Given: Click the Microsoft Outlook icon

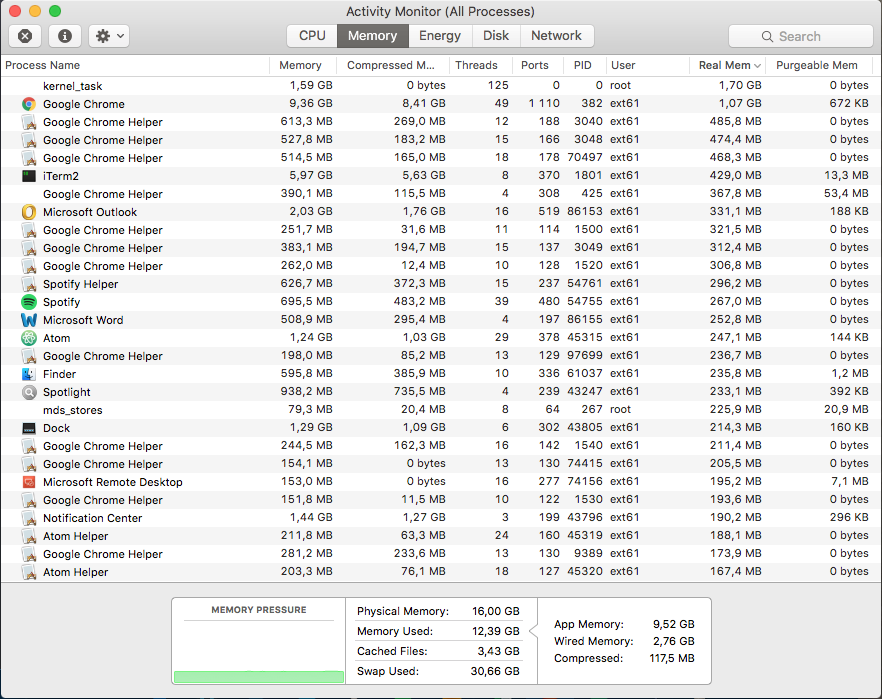Looking at the screenshot, I should point(29,212).
